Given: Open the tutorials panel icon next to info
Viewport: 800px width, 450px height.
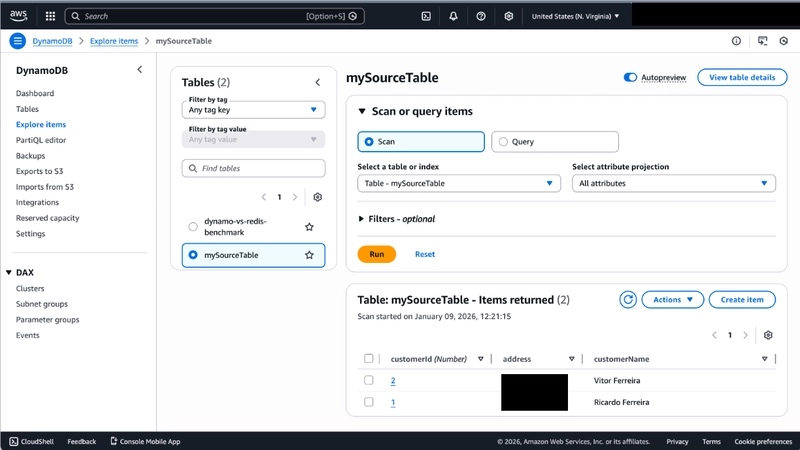Looking at the screenshot, I should coord(762,41).
